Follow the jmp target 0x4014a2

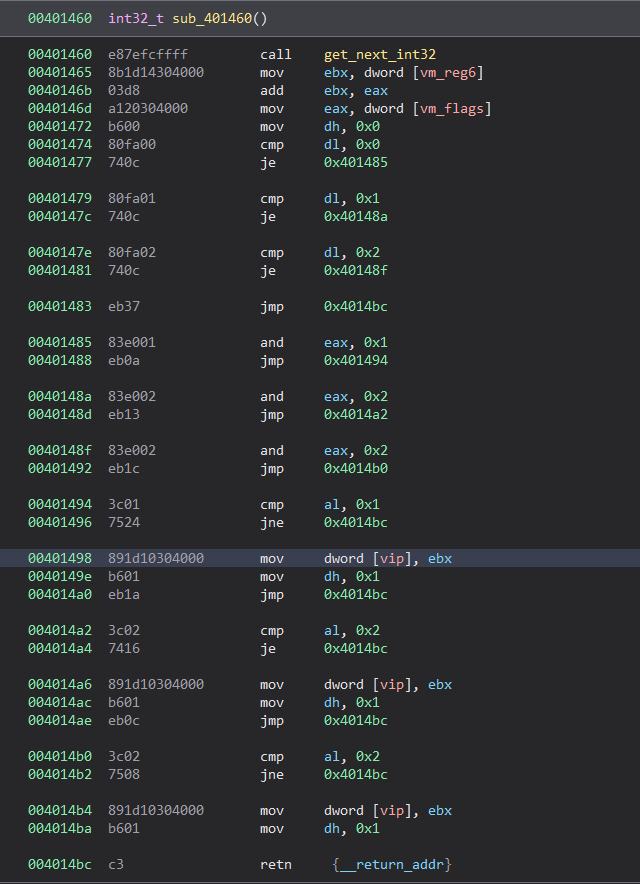(x=356, y=414)
